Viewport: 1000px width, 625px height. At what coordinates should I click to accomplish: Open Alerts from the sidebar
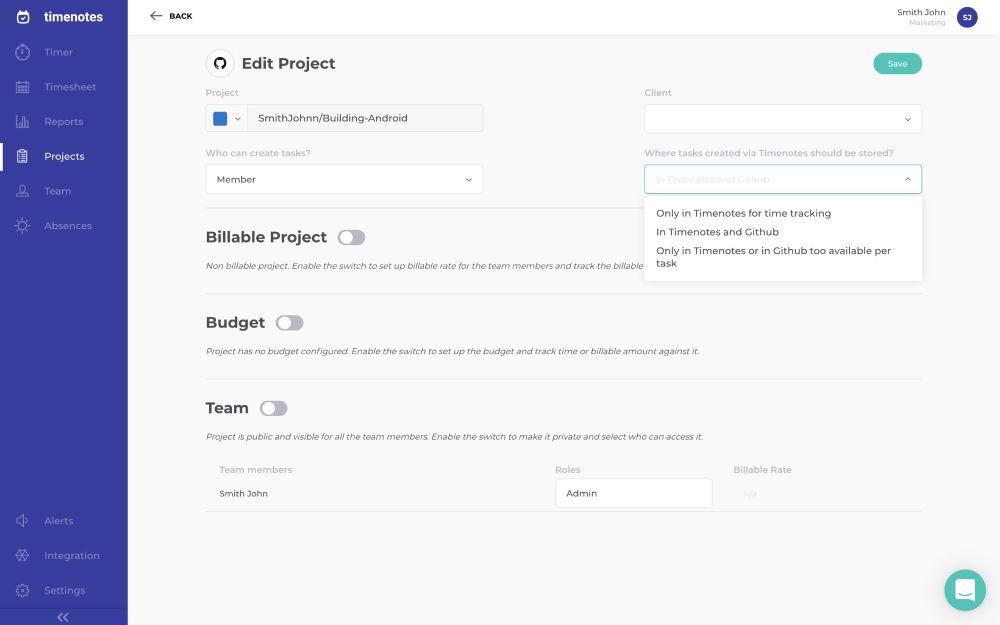tap(59, 521)
